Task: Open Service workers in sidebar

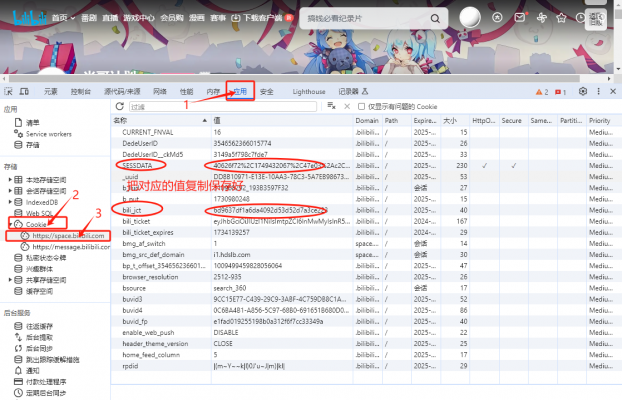Action: (x=48, y=133)
